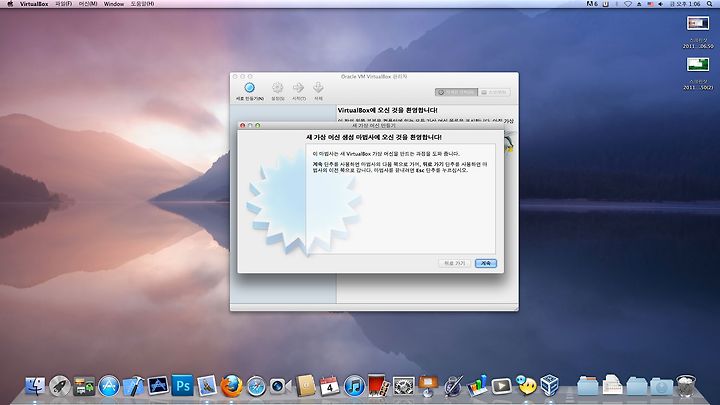Open the yellow chat bubble messenger in the Dock
This screenshot has width=720, height=405.
point(526,385)
